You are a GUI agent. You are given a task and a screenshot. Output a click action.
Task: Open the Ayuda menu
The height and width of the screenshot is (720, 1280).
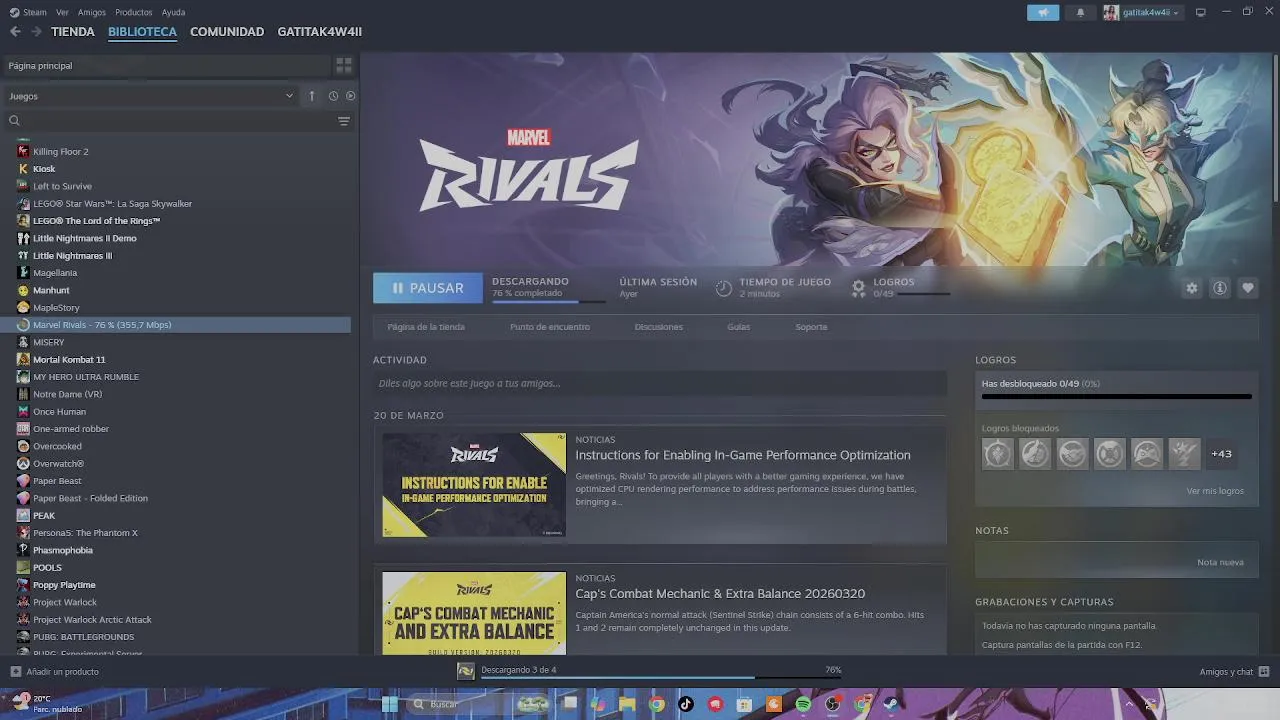[x=173, y=12]
